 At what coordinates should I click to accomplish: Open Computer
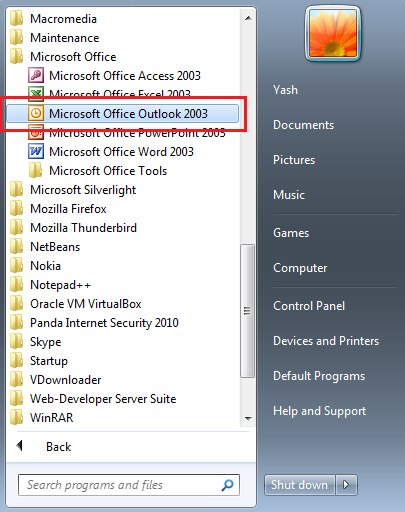300,268
